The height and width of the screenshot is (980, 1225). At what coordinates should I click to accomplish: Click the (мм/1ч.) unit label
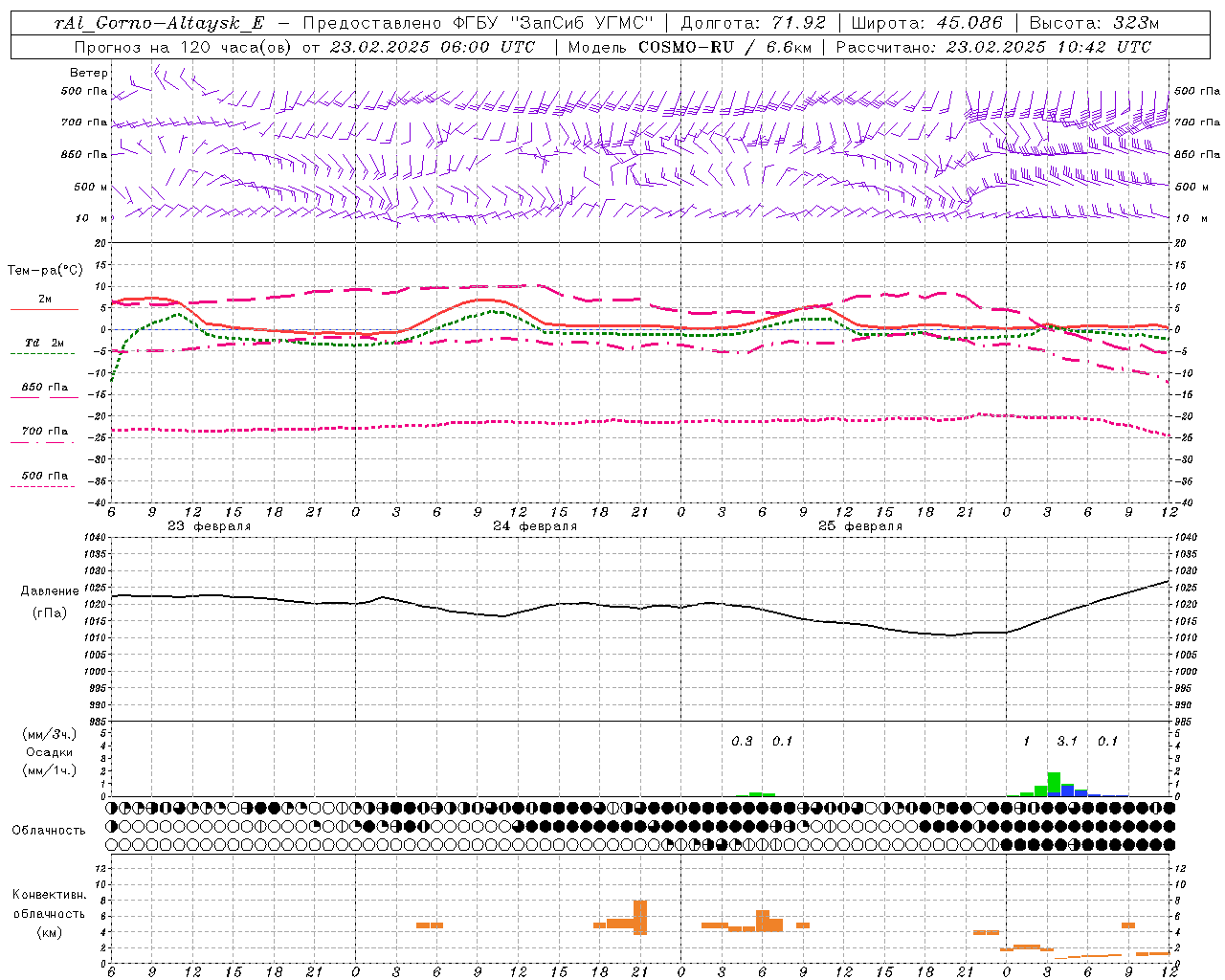coord(50,770)
